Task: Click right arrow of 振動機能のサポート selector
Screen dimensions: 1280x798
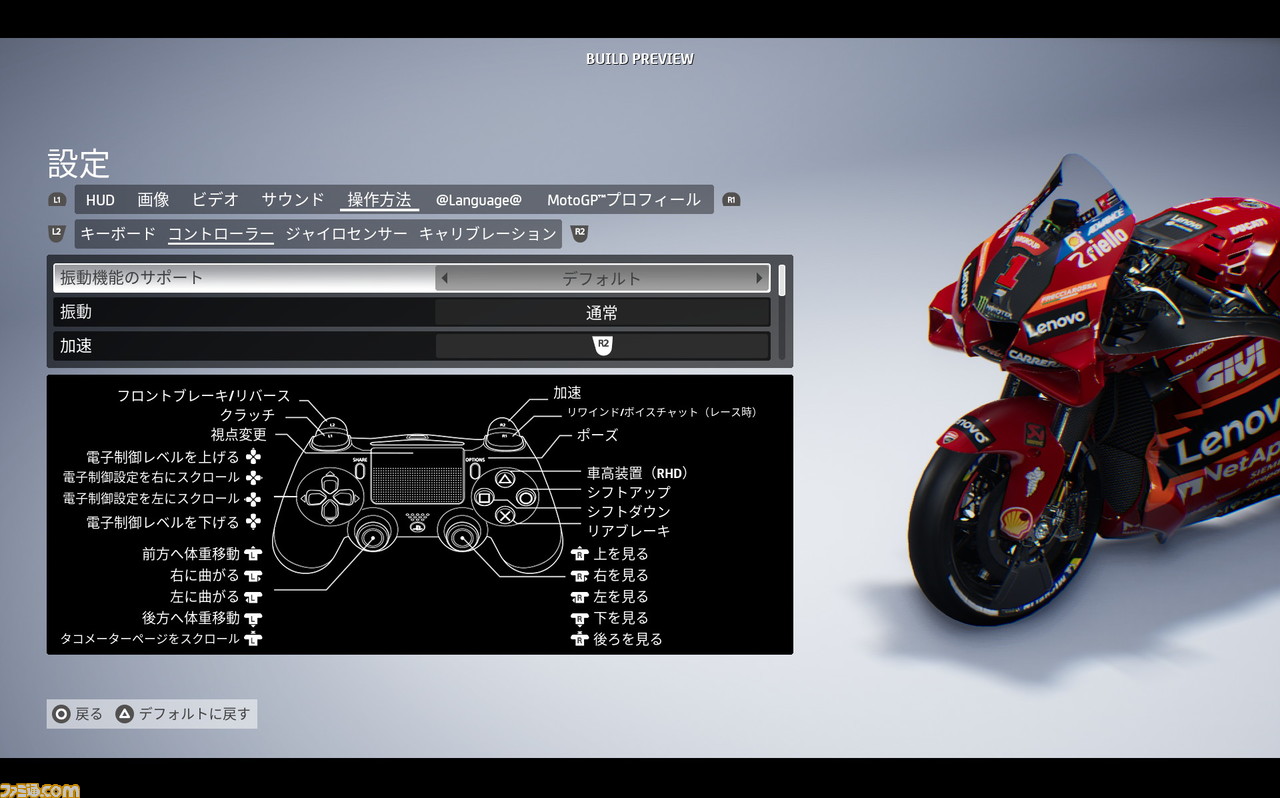Action: [x=760, y=278]
